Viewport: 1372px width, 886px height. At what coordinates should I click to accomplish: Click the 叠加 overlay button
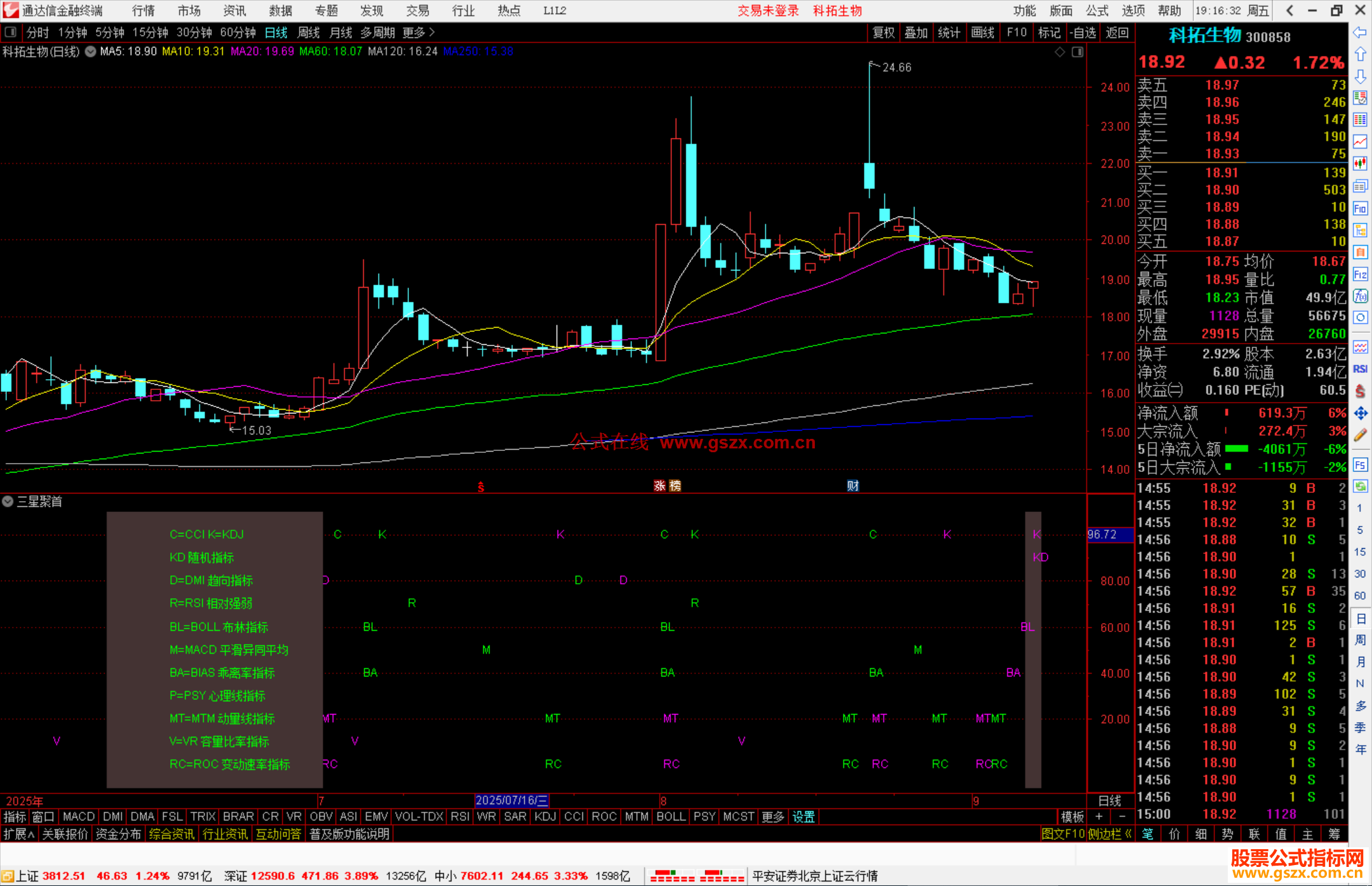pos(917,32)
